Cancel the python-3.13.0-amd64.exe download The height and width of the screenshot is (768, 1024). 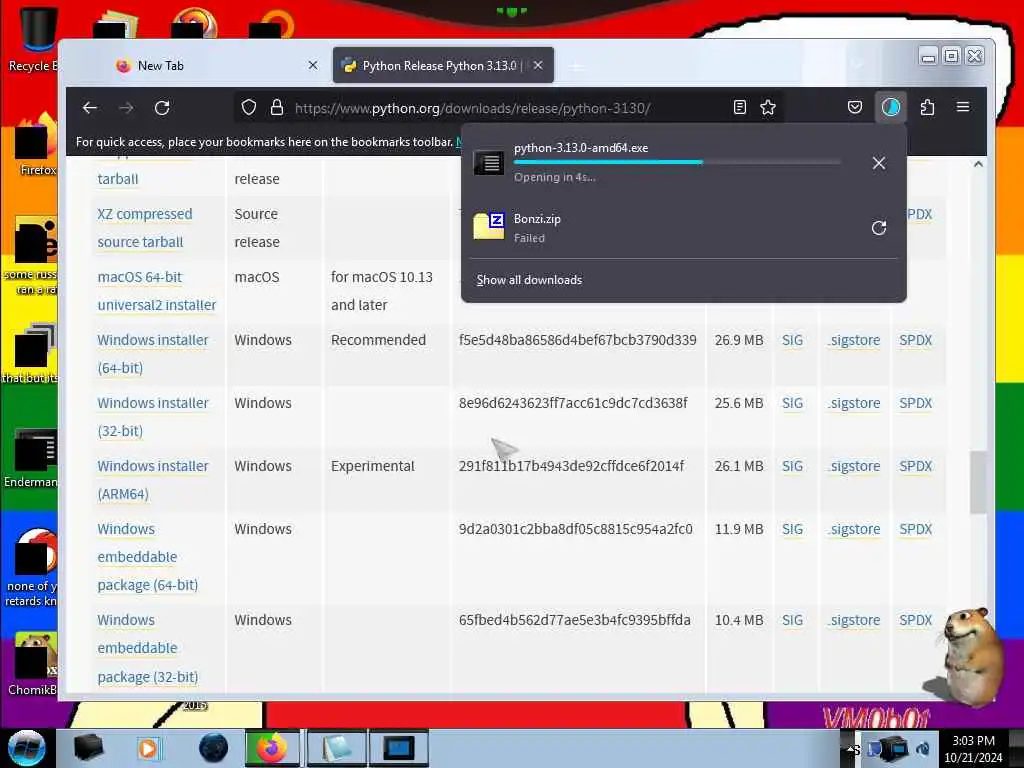879,163
